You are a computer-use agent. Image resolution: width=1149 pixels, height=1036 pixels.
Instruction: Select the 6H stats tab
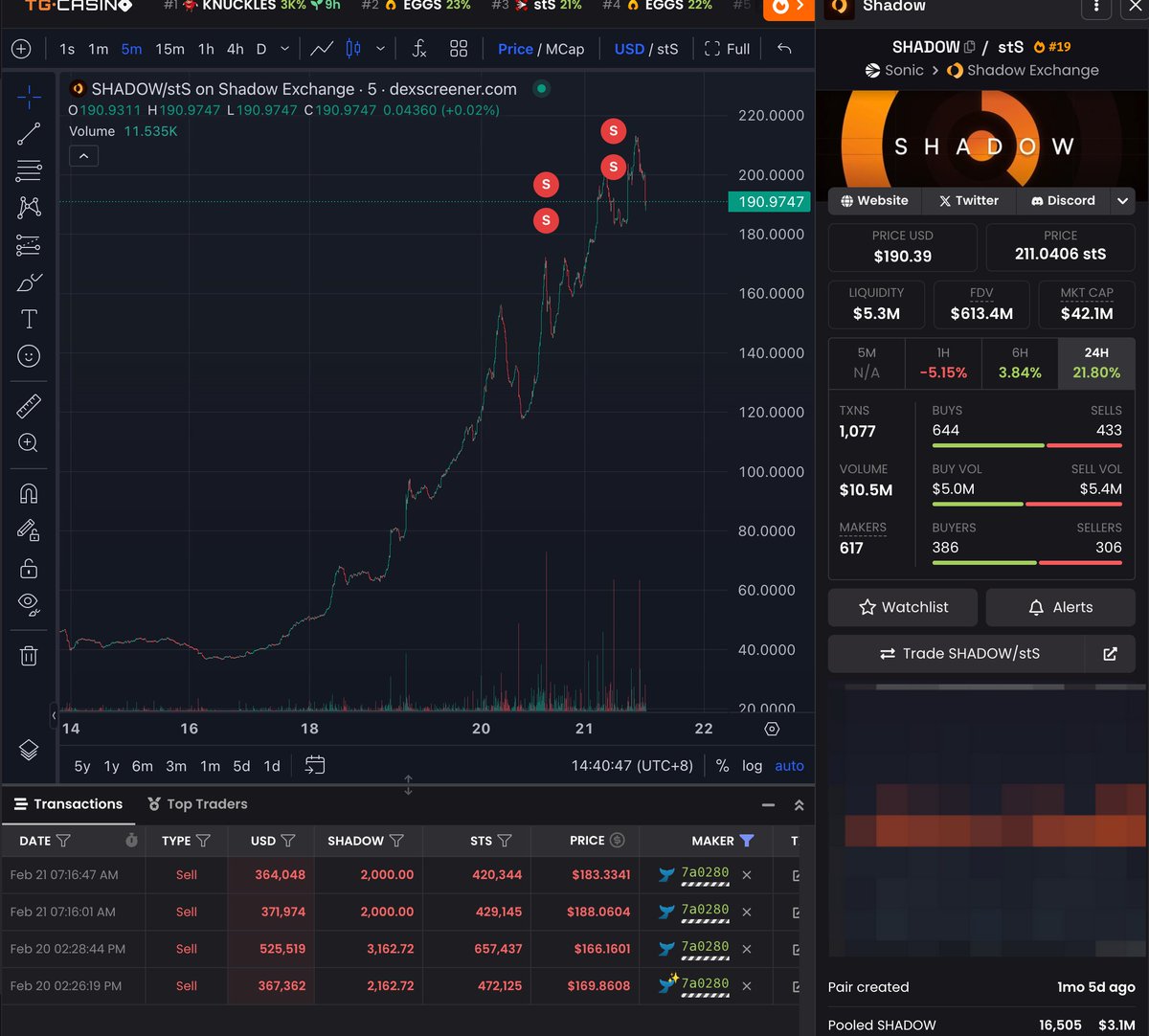click(1020, 363)
